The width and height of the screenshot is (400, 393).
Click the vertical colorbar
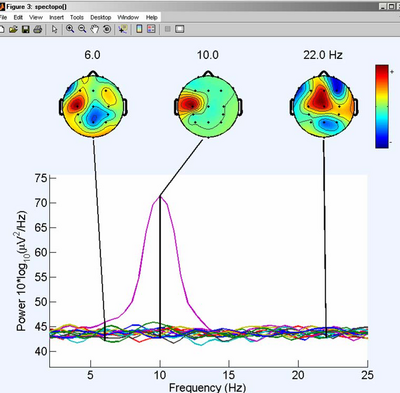click(382, 106)
